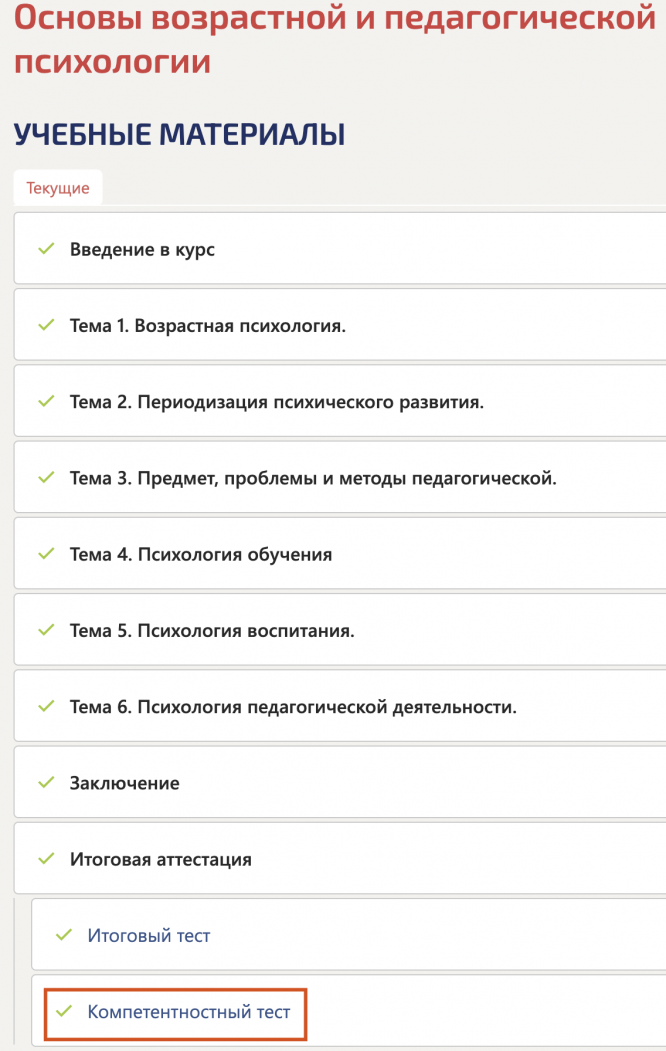Click the completion checkmark for Тема 2

pos(44,402)
